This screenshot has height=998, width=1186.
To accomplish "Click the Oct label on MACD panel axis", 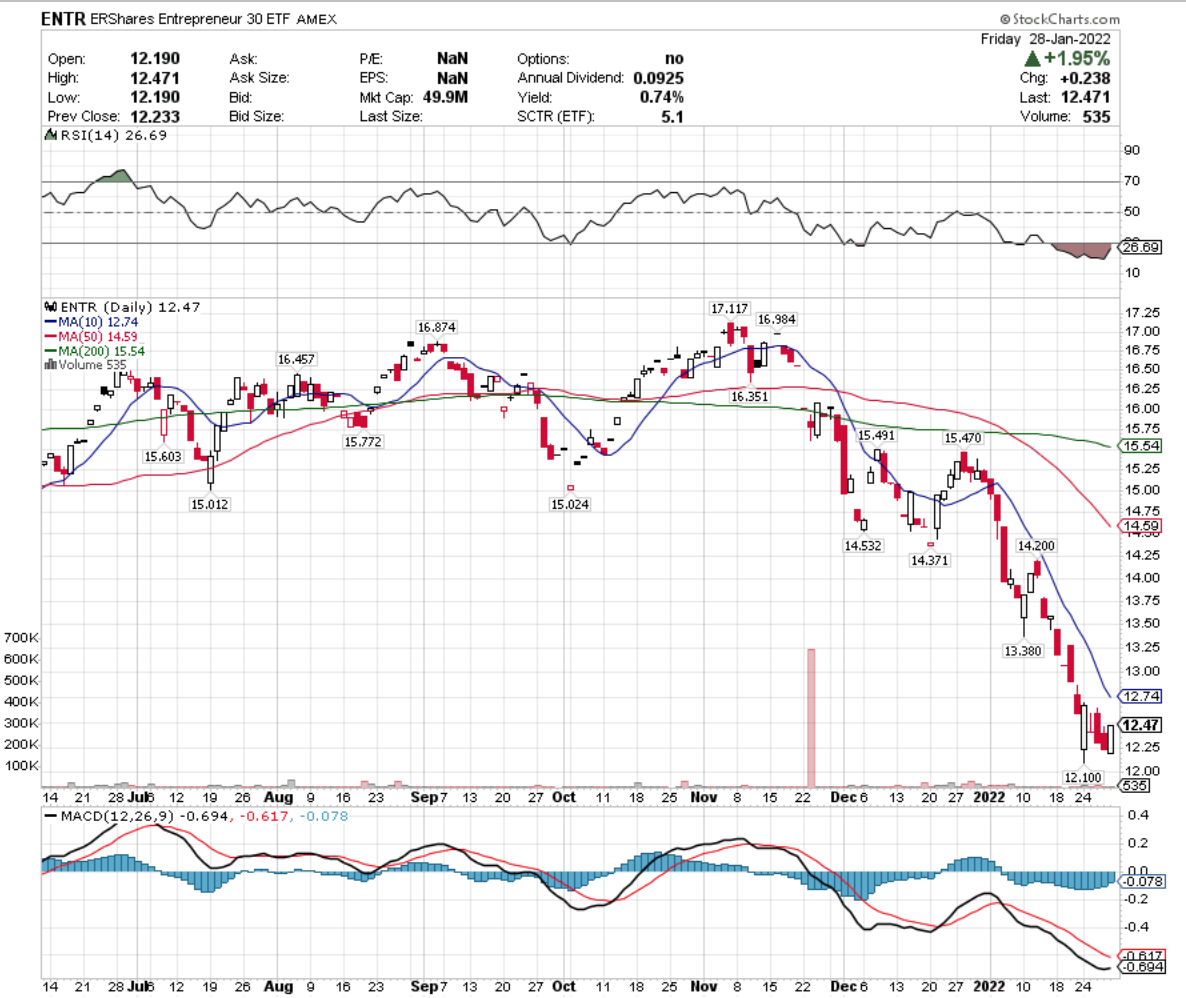I will [x=564, y=986].
